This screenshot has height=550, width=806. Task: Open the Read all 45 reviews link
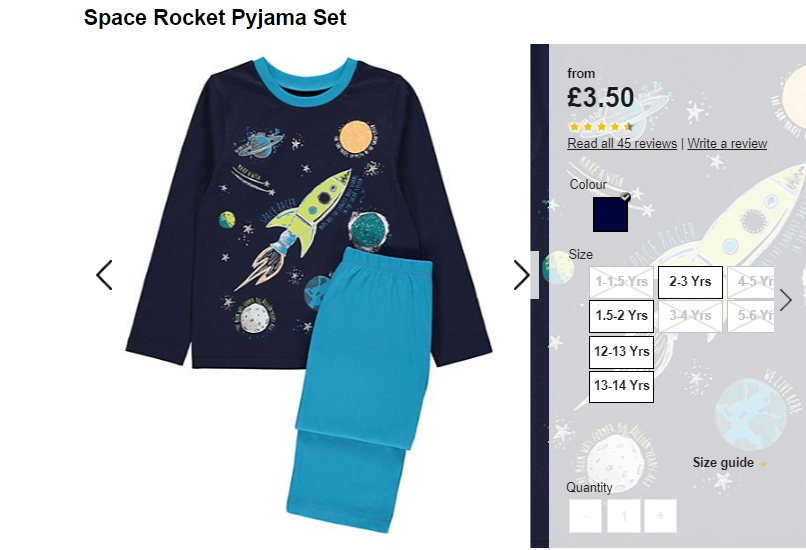(x=622, y=143)
